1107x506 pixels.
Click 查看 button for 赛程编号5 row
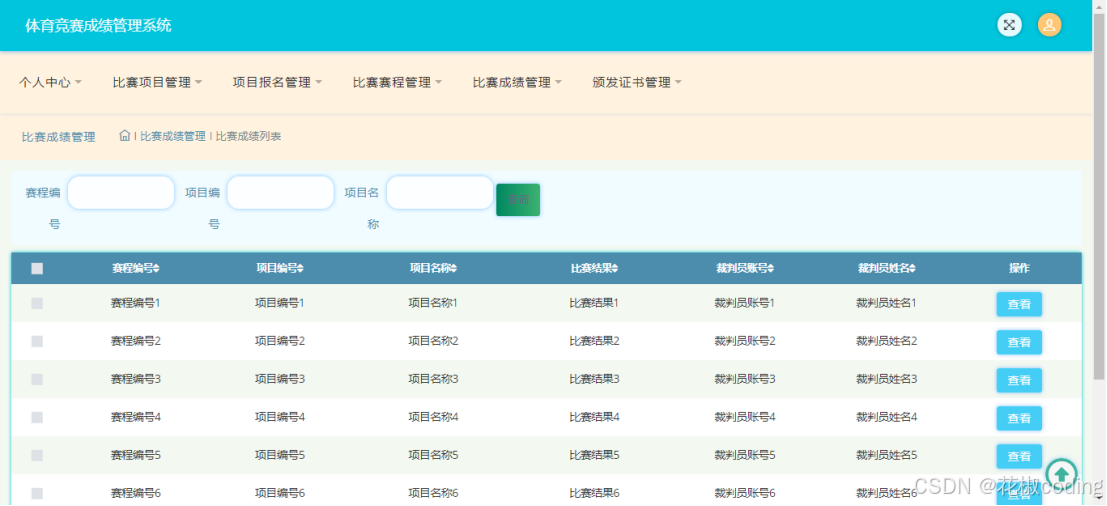(x=1019, y=457)
